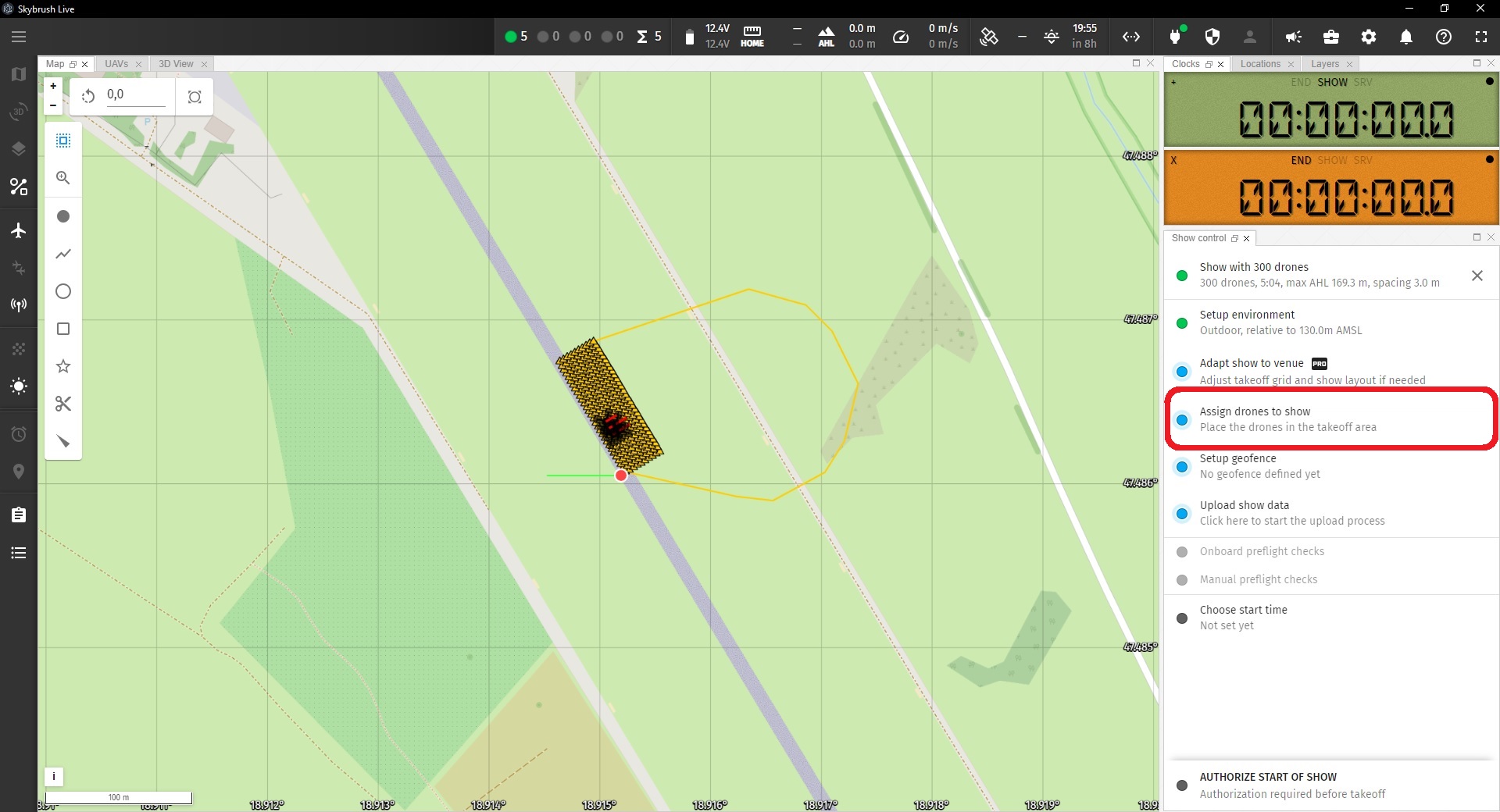This screenshot has height=812, width=1500.
Task: Open the notifications bell in the header
Action: point(1405,37)
